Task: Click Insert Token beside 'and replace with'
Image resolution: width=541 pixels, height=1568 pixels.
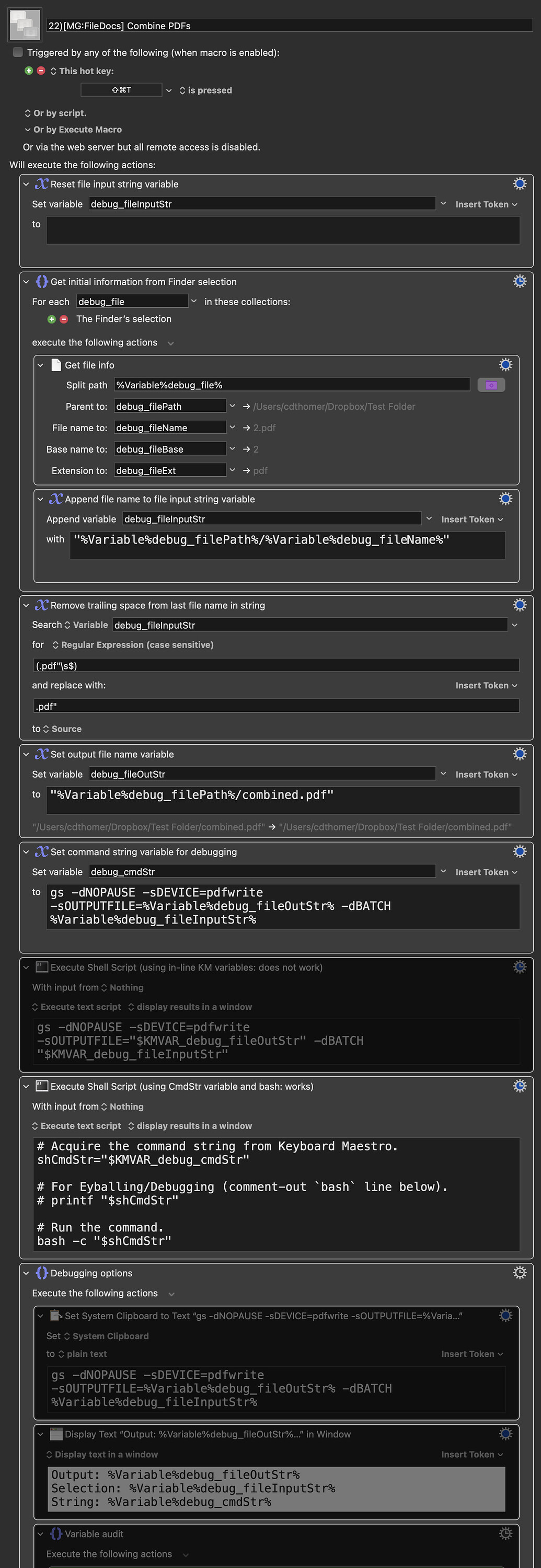Action: (486, 685)
